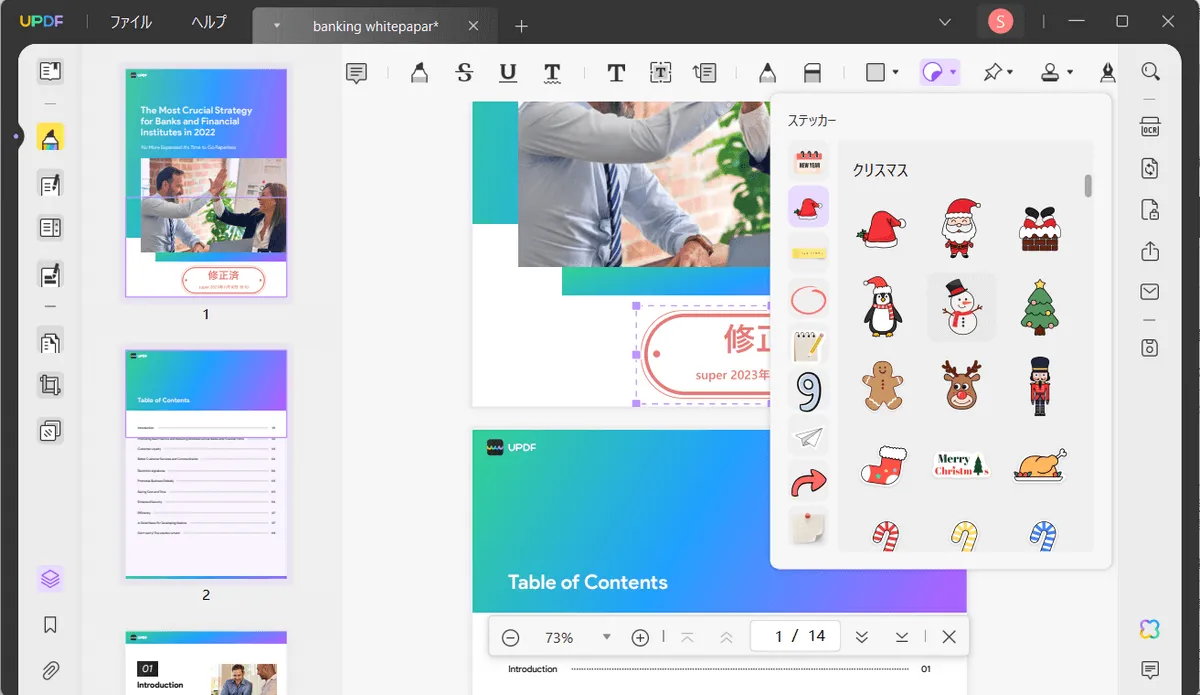Switch to banking whitepapar tab
1200x695 pixels.
[376, 26]
